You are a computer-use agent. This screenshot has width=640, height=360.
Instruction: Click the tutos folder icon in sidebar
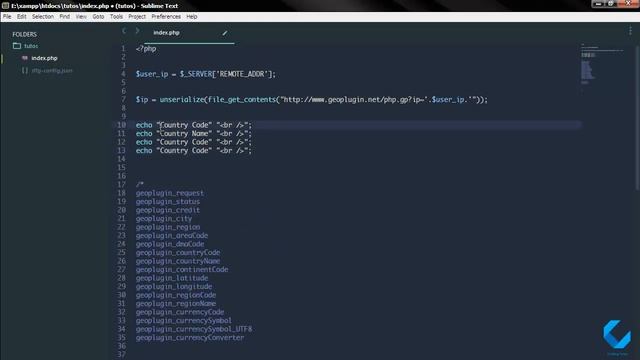(17, 46)
